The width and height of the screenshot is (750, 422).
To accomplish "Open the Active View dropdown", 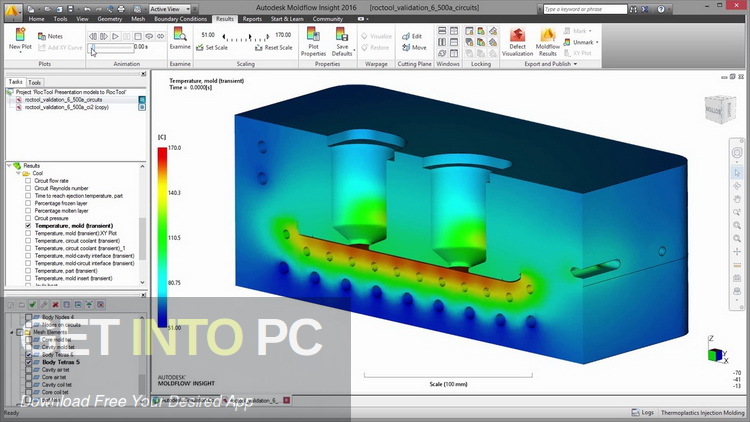I will (170, 9).
